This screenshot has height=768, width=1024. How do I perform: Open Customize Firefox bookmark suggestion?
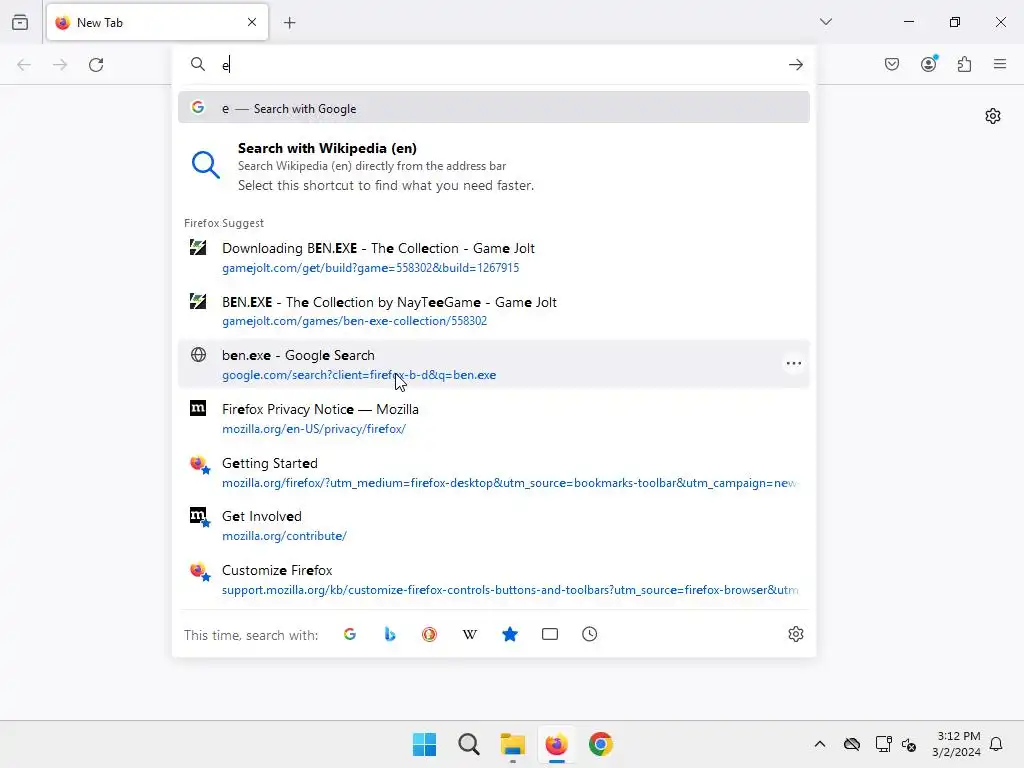pyautogui.click(x=494, y=579)
